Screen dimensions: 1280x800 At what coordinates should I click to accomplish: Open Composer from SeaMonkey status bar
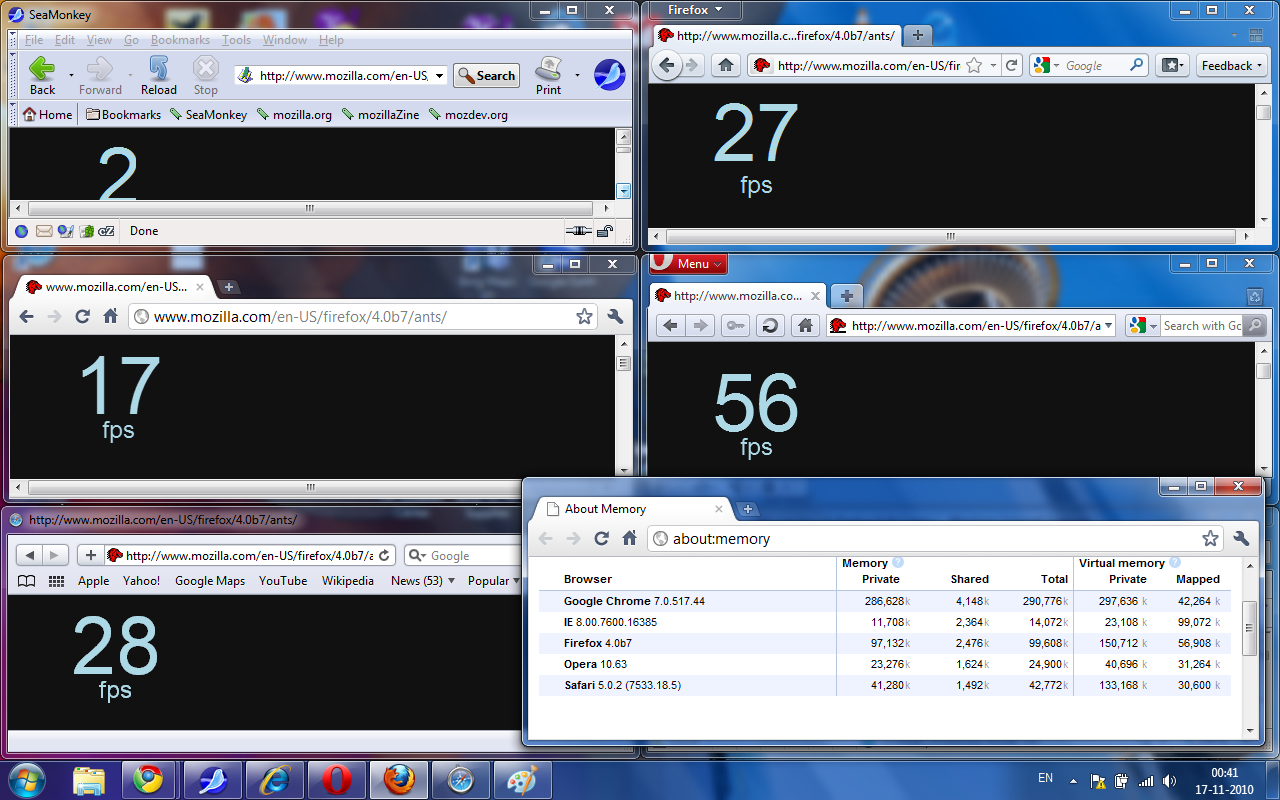tap(65, 231)
